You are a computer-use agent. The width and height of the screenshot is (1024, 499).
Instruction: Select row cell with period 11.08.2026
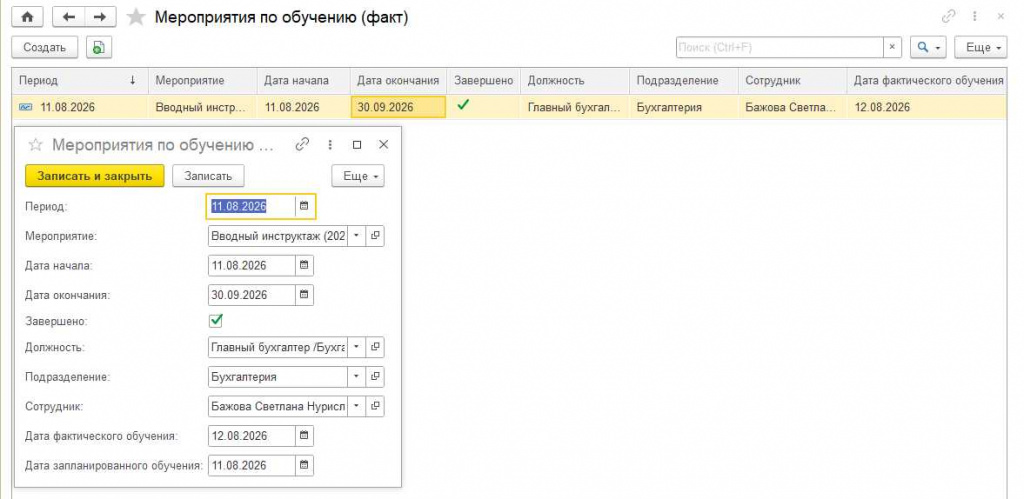pos(80,107)
